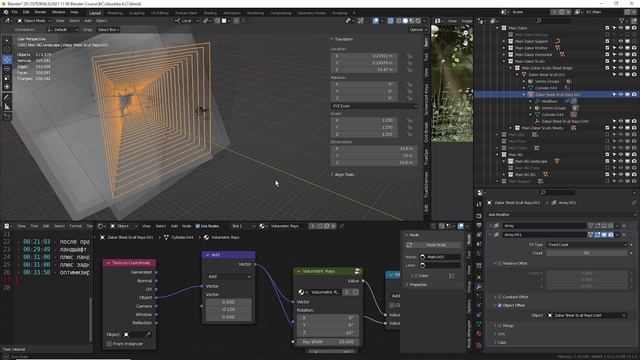This screenshot has height=360, width=640.
Task: Toggle Array.001 modifier render visibility camera
Action: pos(611,235)
